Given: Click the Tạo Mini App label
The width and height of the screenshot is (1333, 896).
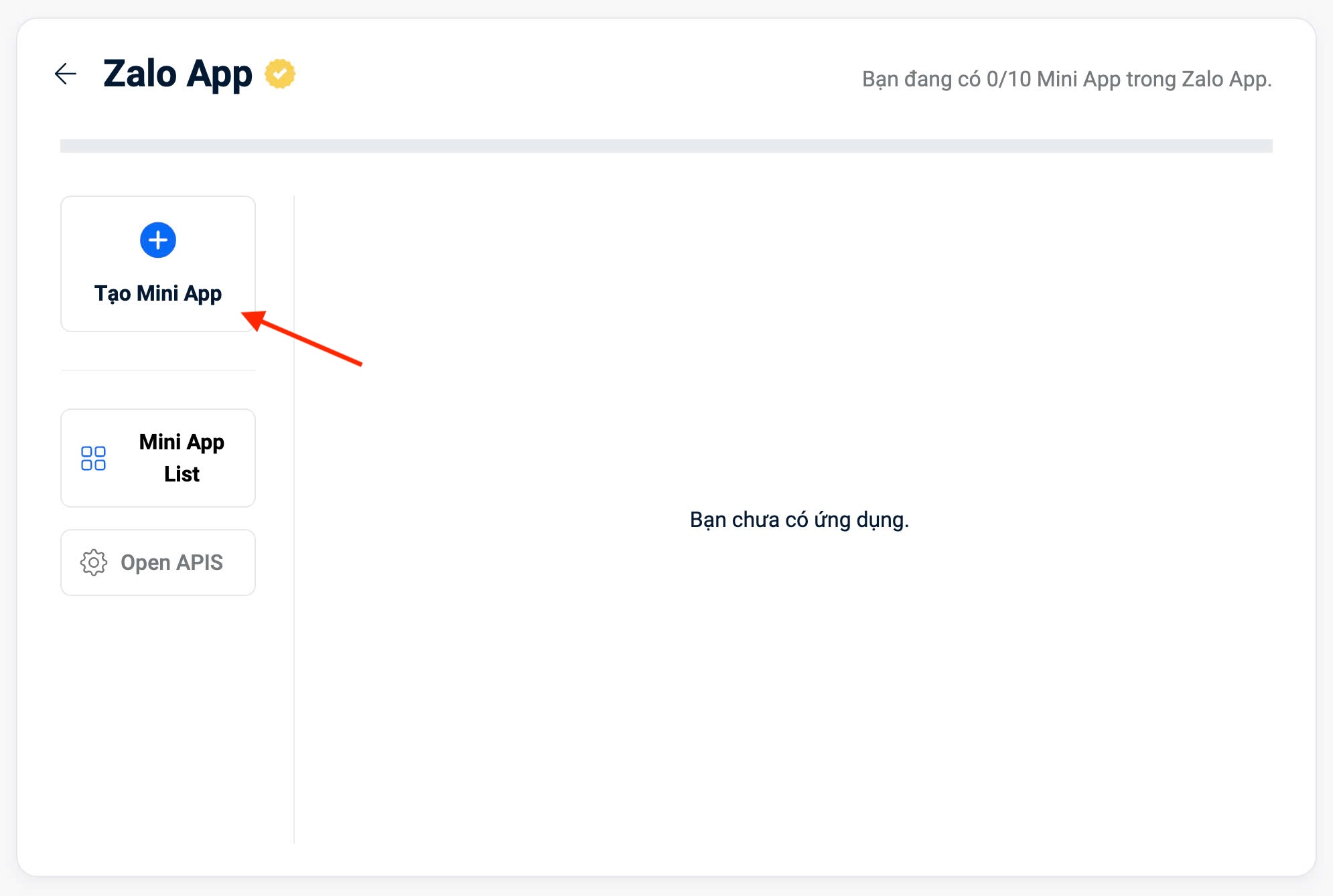Looking at the screenshot, I should pyautogui.click(x=158, y=293).
